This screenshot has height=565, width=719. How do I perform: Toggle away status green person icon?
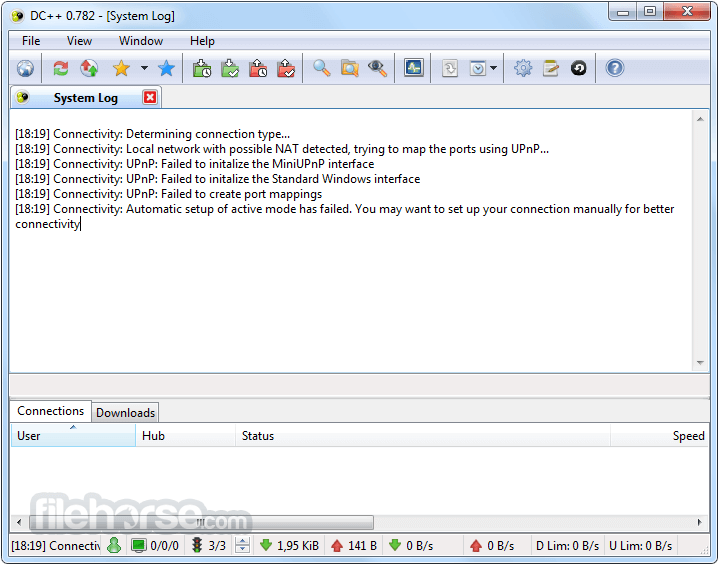(114, 545)
